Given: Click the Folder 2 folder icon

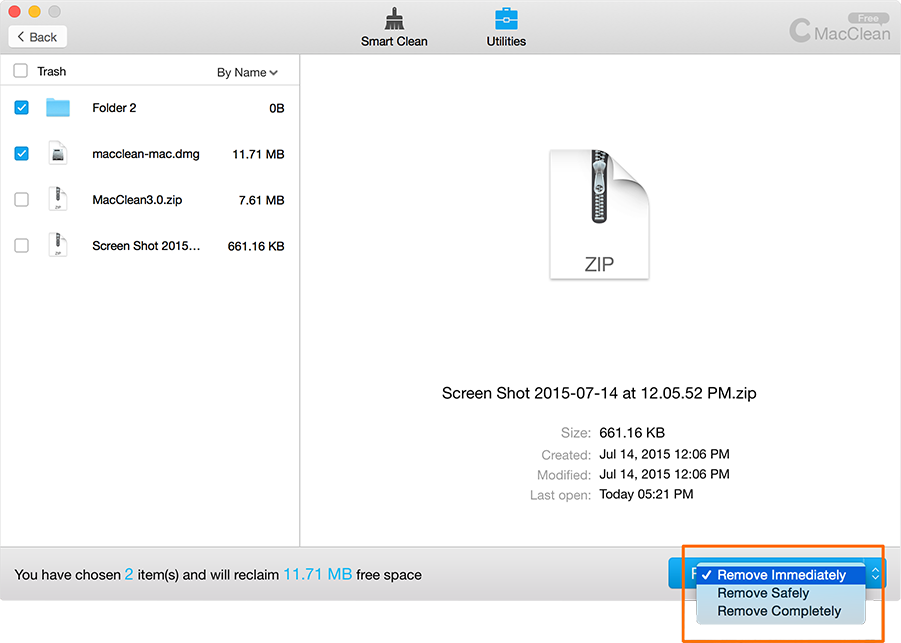Looking at the screenshot, I should click(58, 107).
